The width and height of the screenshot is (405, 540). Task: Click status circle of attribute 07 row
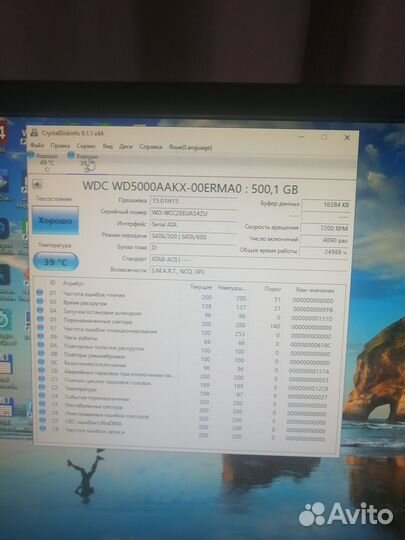click(41, 327)
